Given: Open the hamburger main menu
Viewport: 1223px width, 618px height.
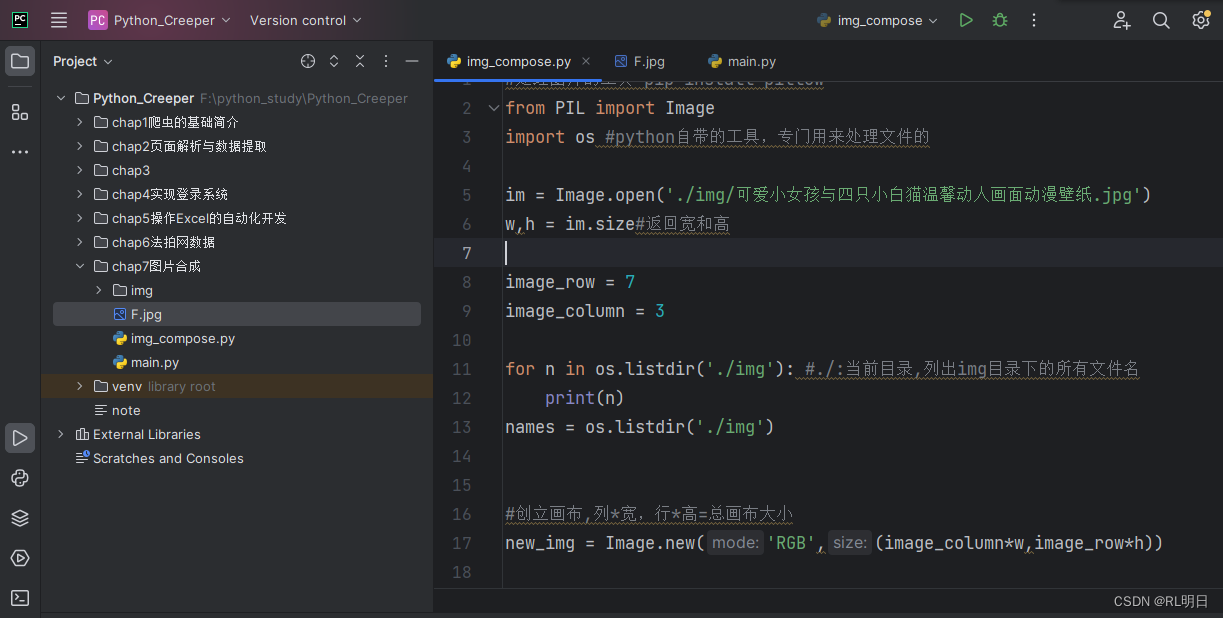Looking at the screenshot, I should click(58, 19).
